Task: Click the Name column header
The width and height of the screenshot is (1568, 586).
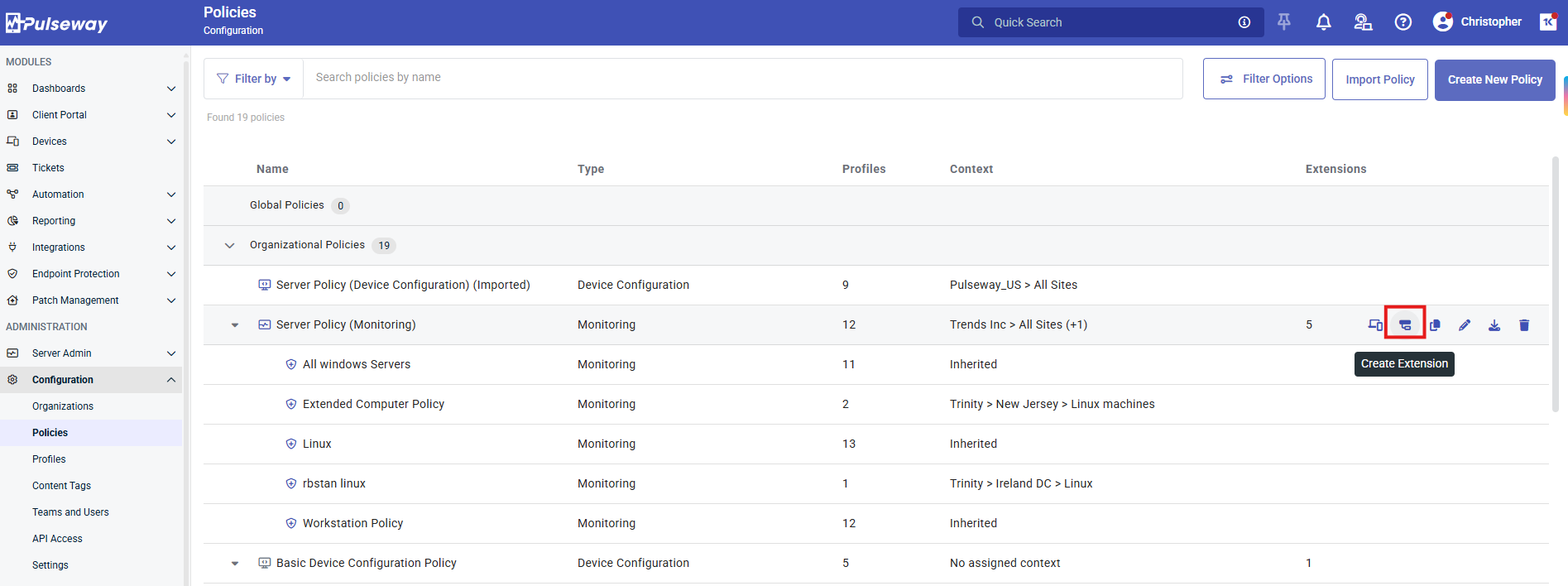Action: [272, 169]
